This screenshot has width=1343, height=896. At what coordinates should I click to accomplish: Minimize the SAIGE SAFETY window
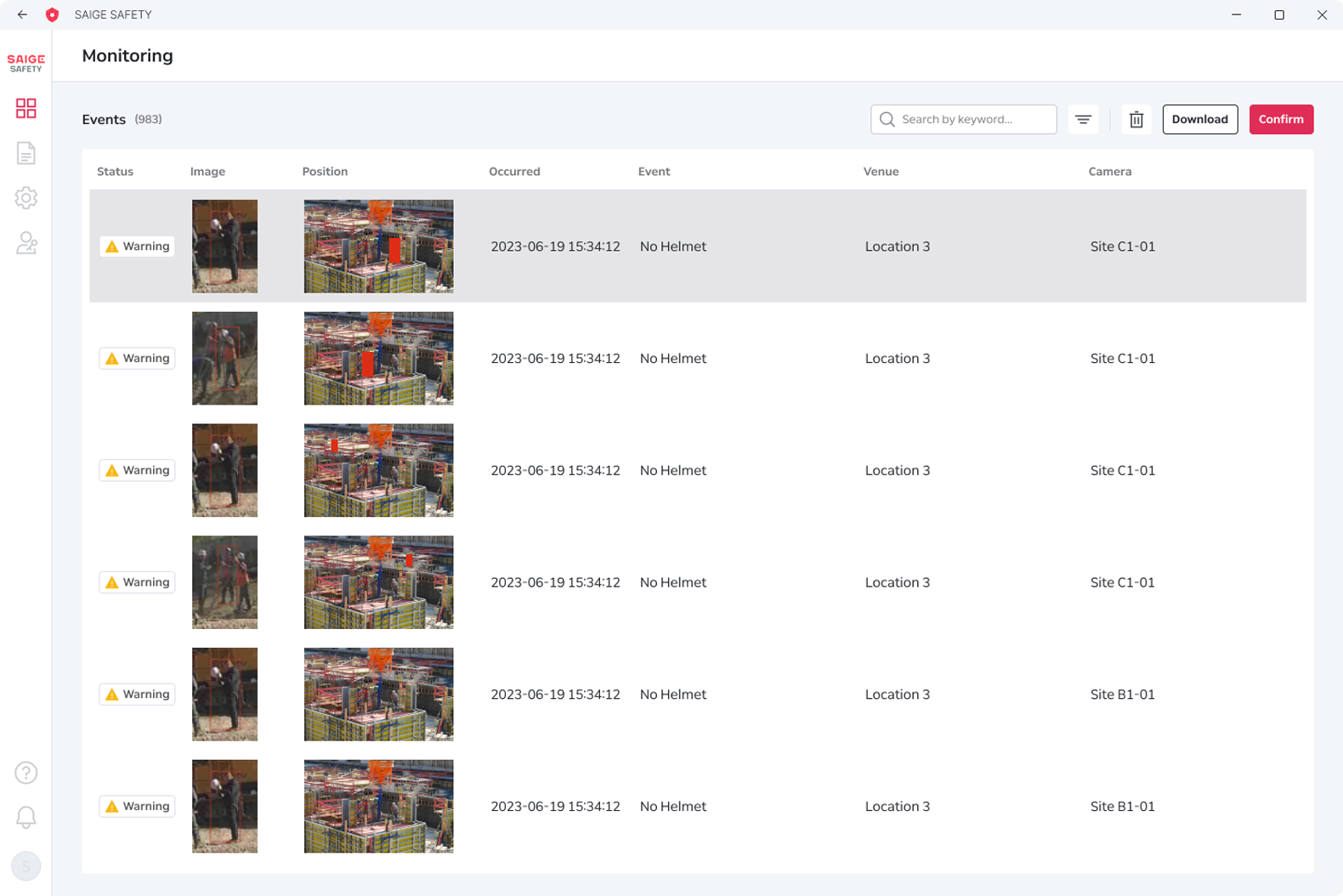pyautogui.click(x=1237, y=14)
